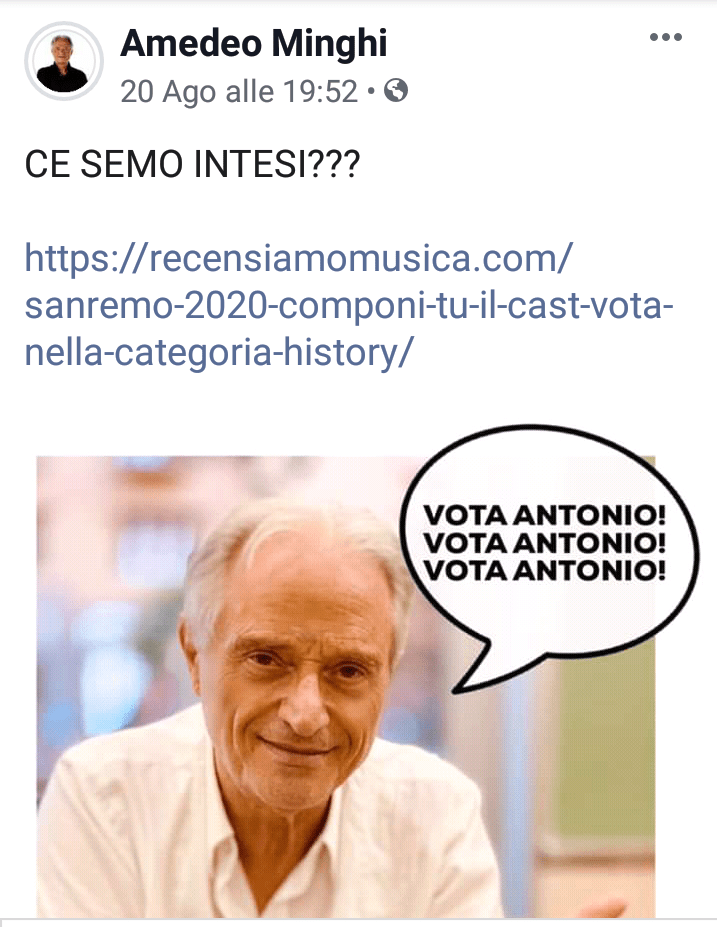Click the globe public-audience icon

(x=395, y=91)
